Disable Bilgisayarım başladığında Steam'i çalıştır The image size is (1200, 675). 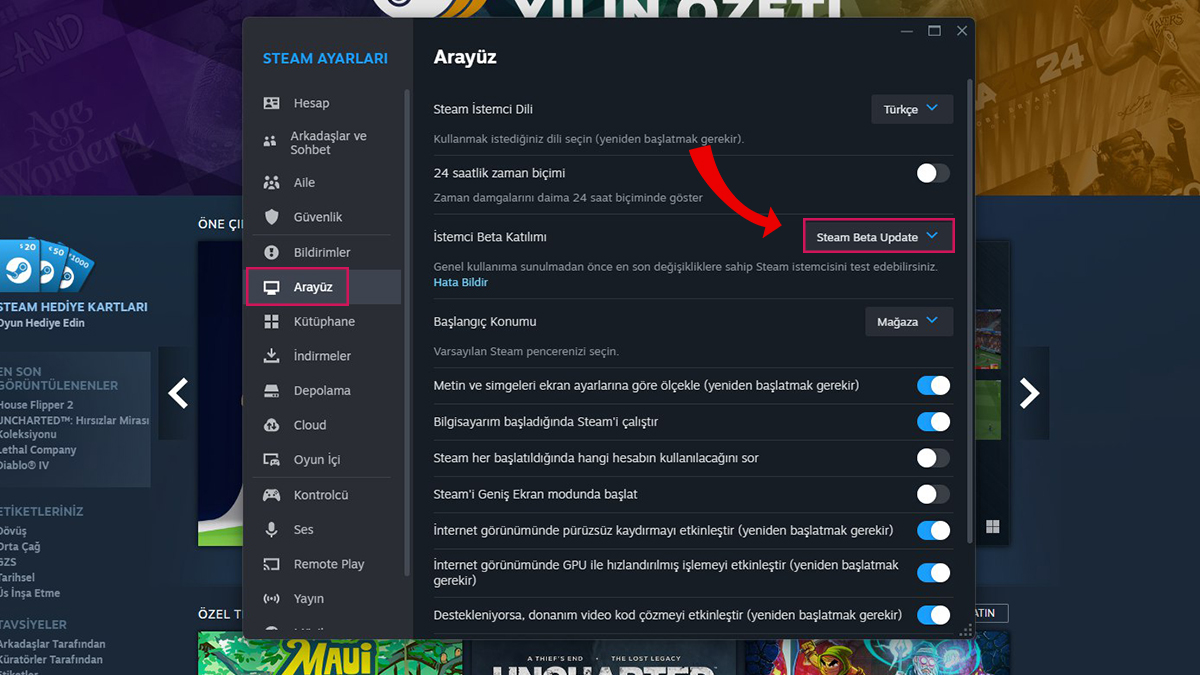932,422
